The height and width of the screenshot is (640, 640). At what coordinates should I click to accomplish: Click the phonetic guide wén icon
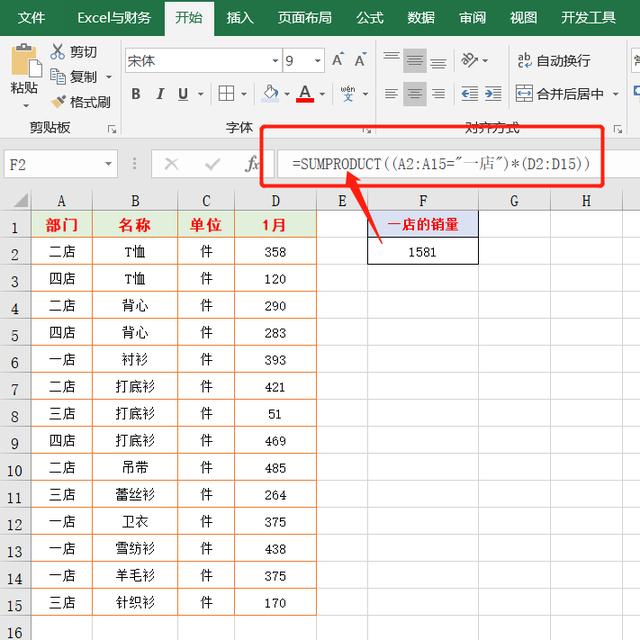pyautogui.click(x=348, y=93)
